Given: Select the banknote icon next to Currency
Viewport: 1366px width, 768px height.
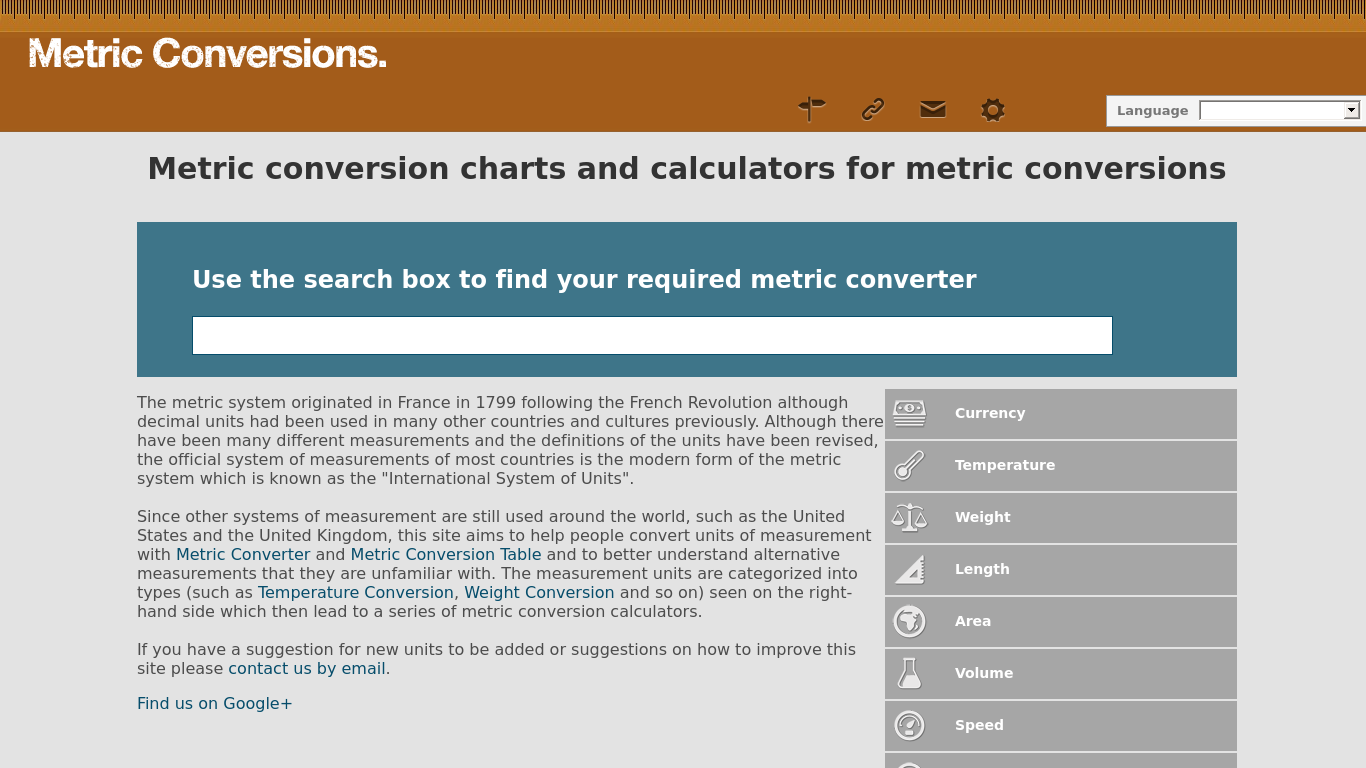Looking at the screenshot, I should pyautogui.click(x=910, y=413).
